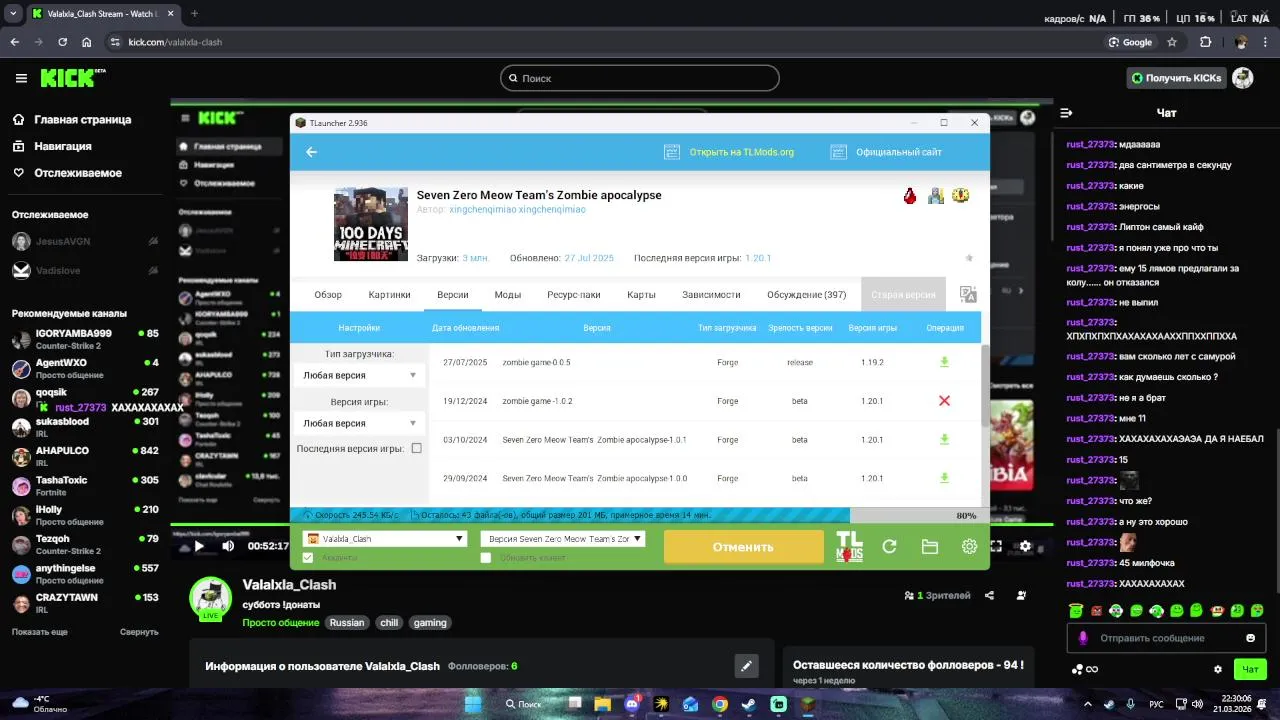Click the Kick Поиск search field
Image resolution: width=1280 pixels, height=720 pixels.
pos(640,78)
